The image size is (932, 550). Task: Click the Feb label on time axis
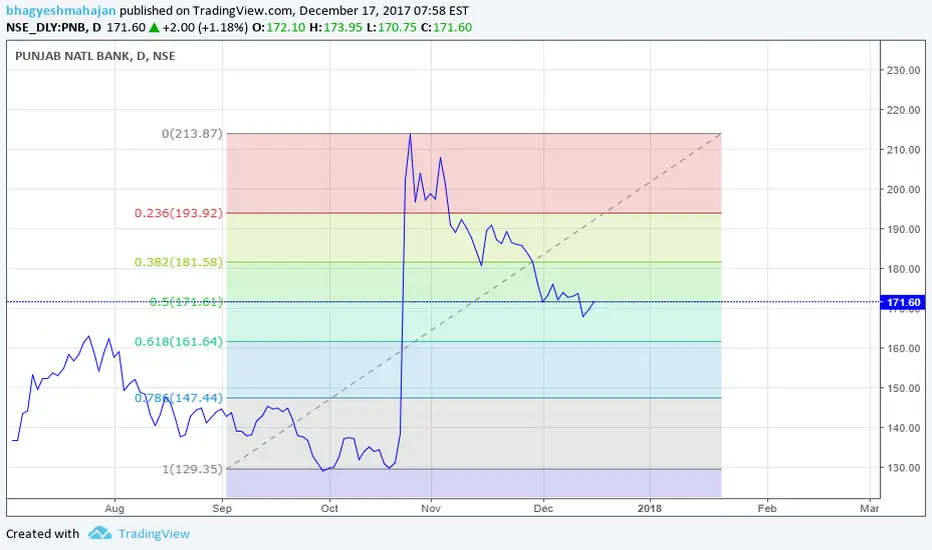(x=767, y=508)
